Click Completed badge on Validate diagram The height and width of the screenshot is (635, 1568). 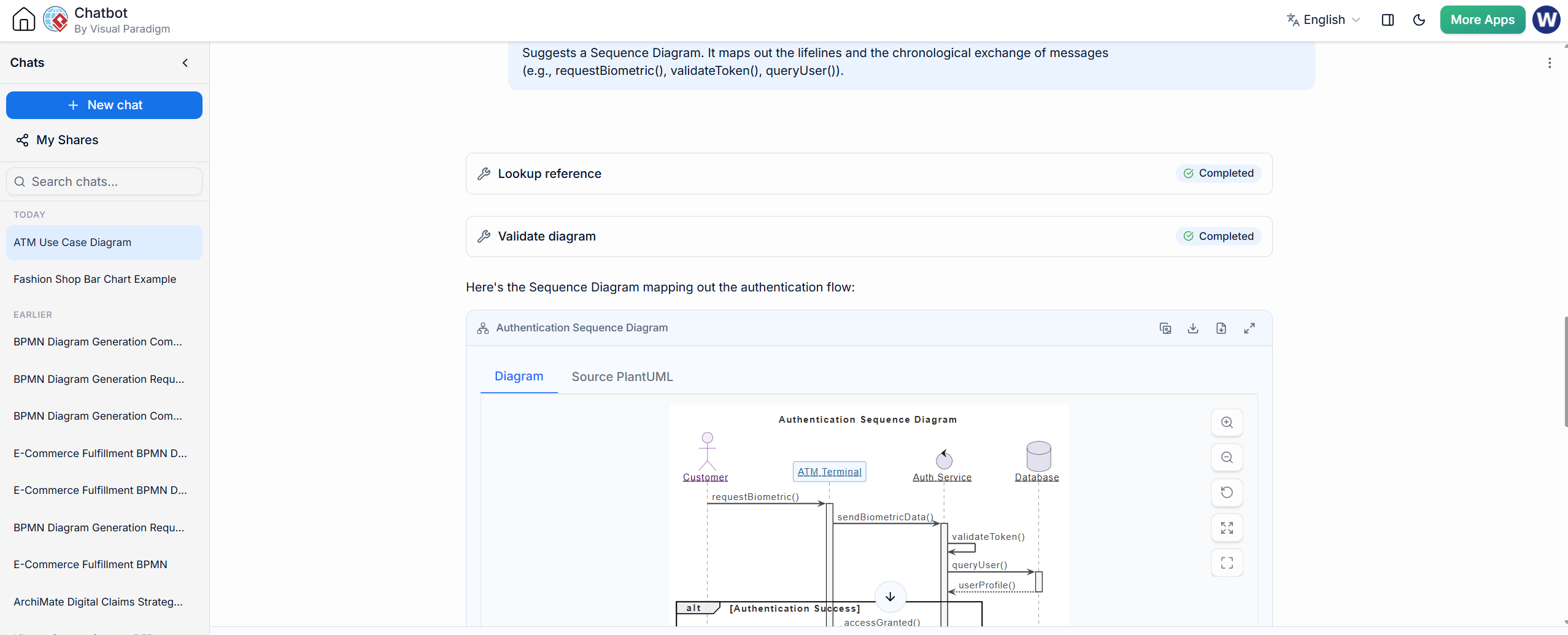tap(1218, 236)
